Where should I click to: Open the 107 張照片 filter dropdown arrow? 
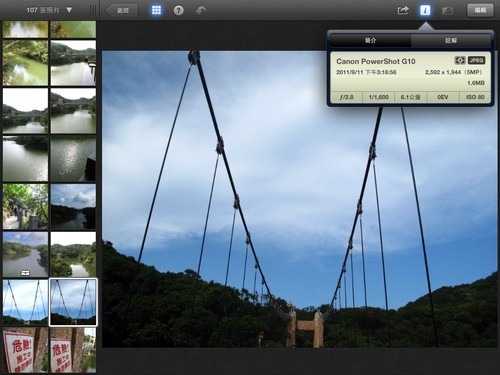click(x=69, y=10)
